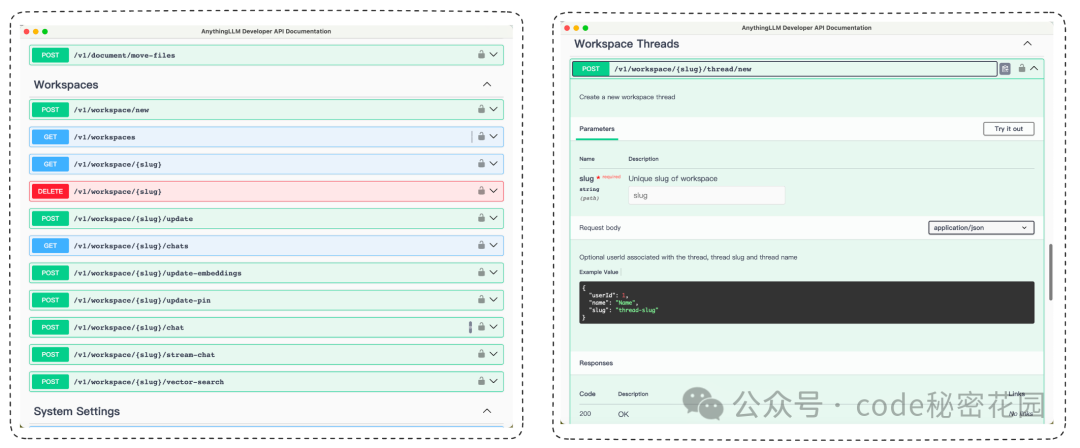Click the lock icon on /v1/workspaces row

click(482, 136)
